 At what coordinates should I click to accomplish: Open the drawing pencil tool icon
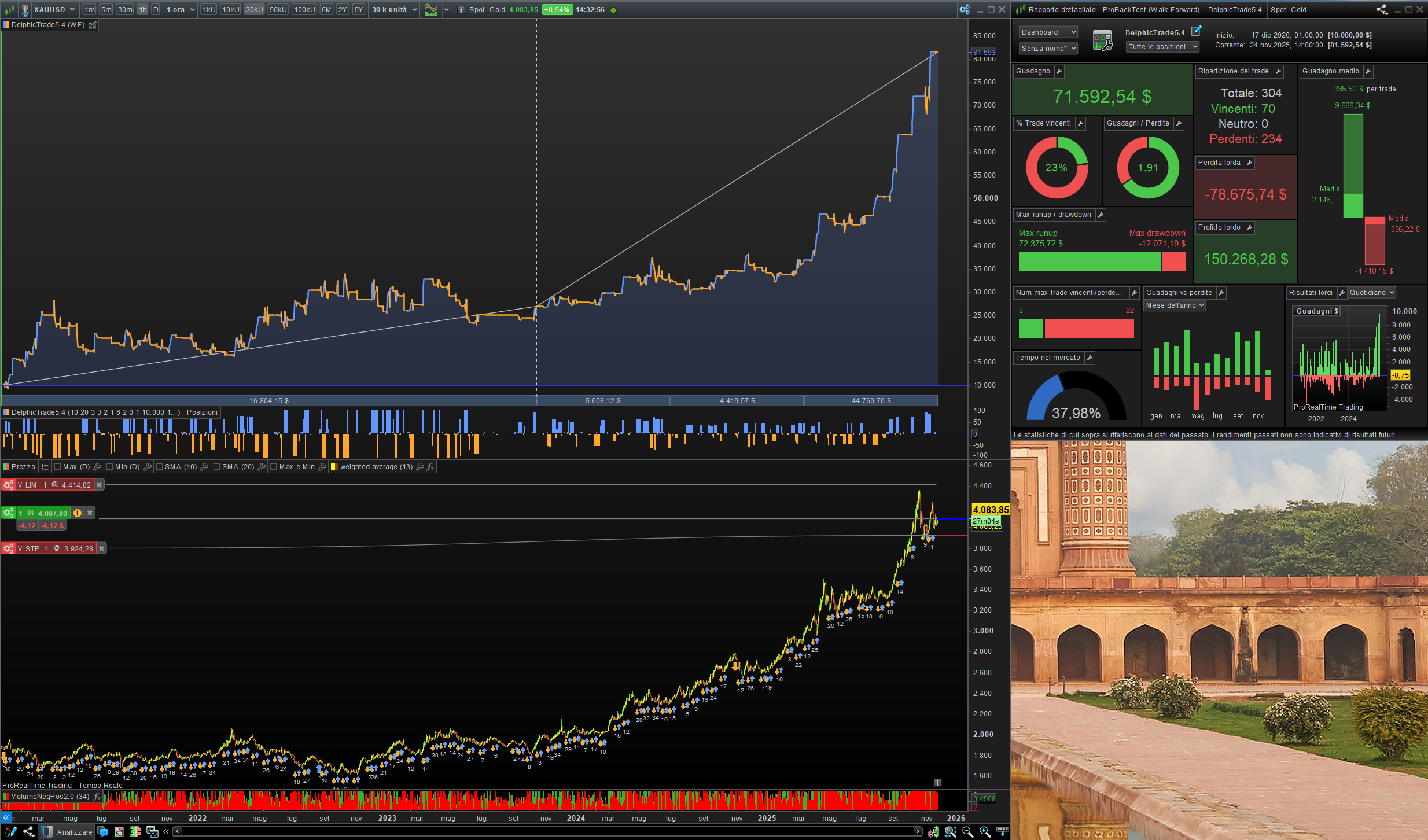pos(10,832)
